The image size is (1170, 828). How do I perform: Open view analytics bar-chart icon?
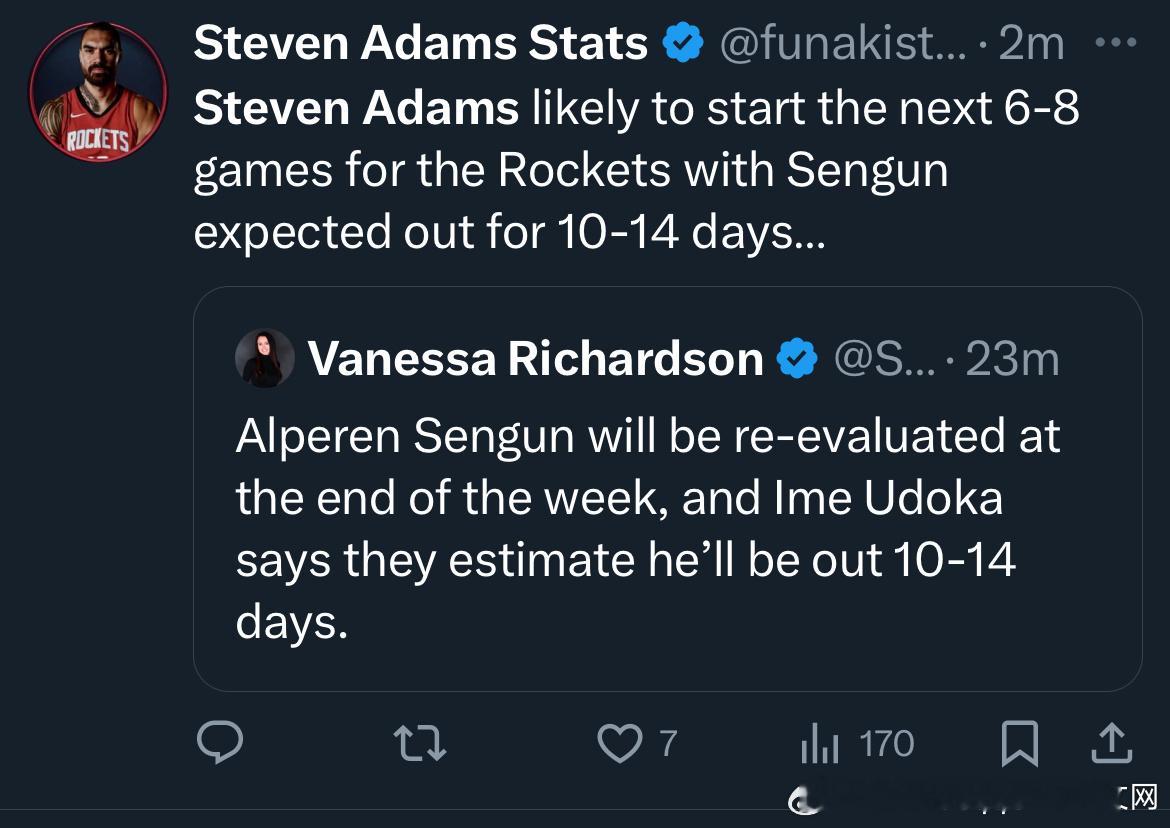coord(817,744)
